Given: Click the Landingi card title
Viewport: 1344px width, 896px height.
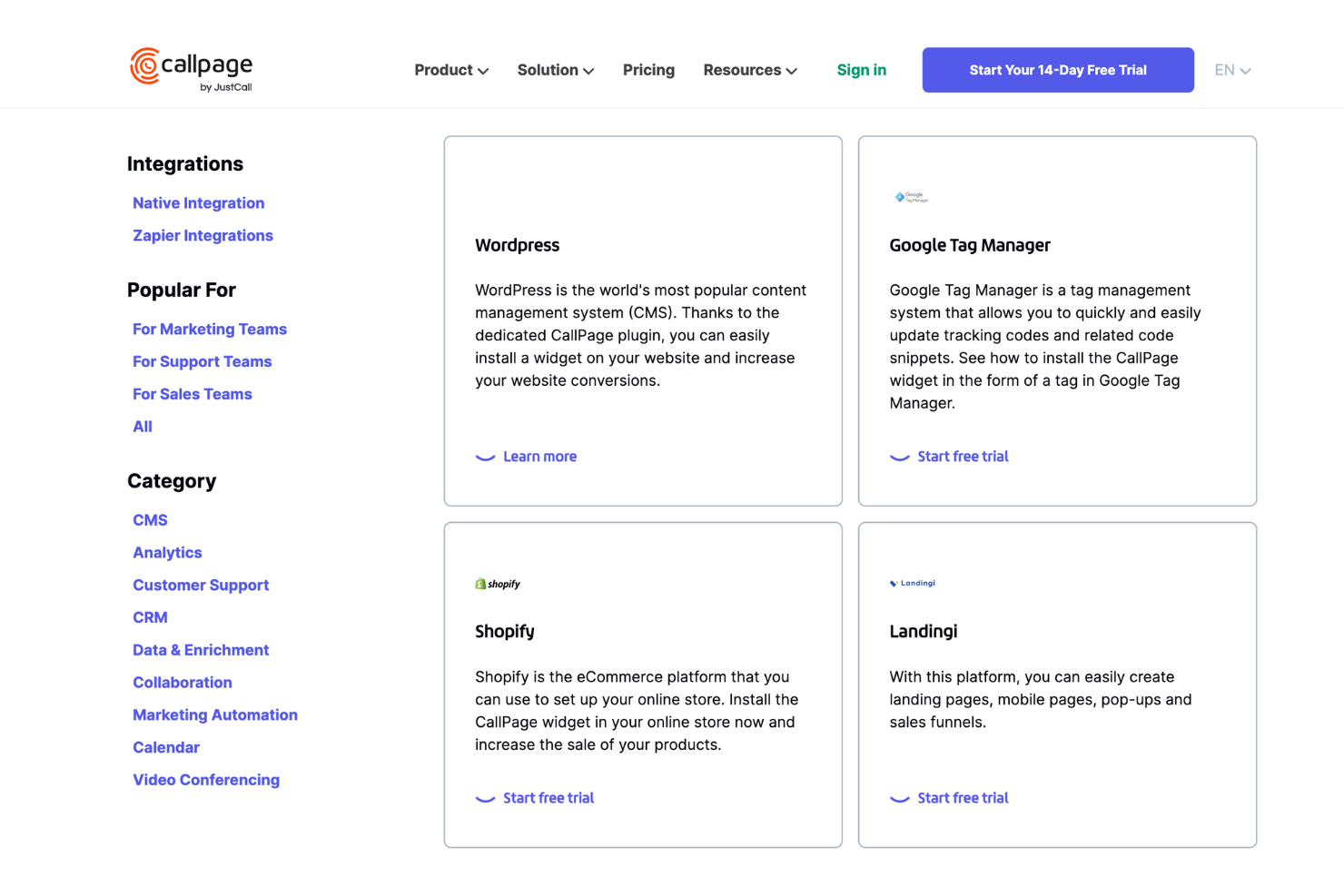Looking at the screenshot, I should click(x=924, y=632).
